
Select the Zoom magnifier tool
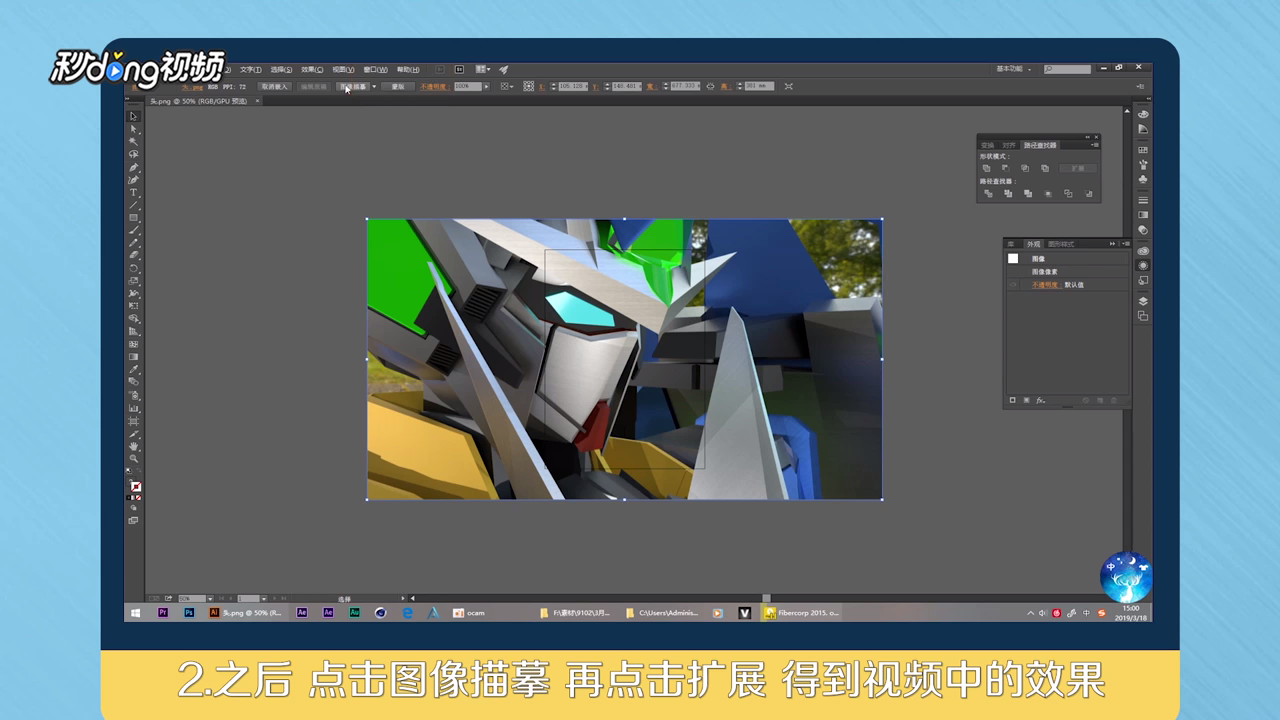(x=134, y=459)
